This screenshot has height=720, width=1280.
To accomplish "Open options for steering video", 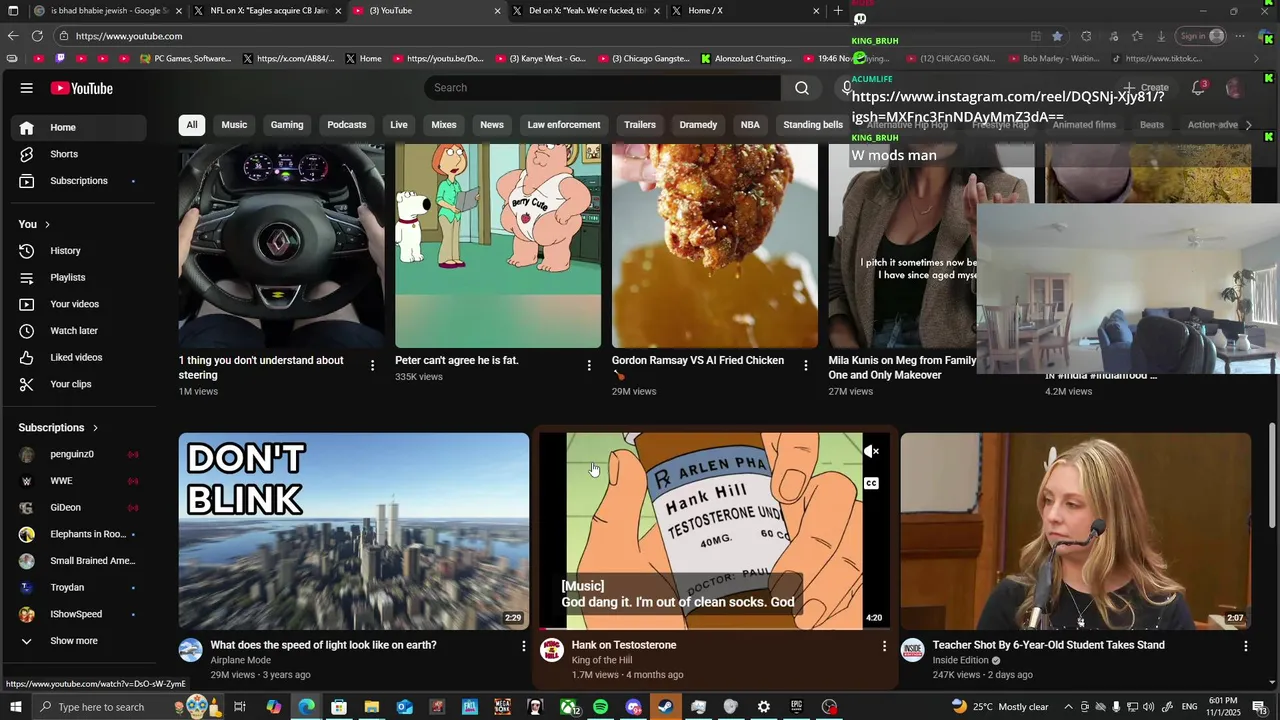I will 372,366.
